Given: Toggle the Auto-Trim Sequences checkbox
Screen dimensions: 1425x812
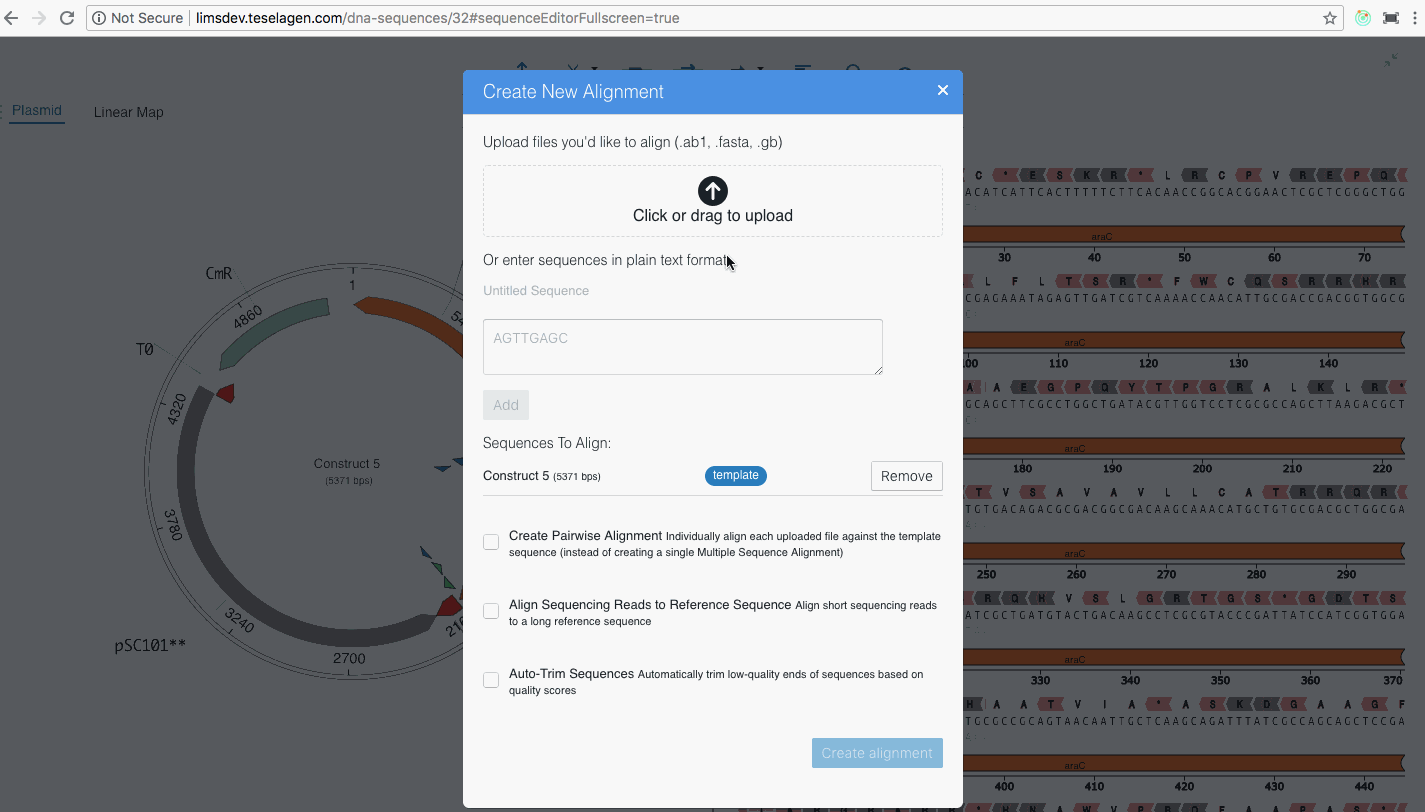Looking at the screenshot, I should 491,680.
